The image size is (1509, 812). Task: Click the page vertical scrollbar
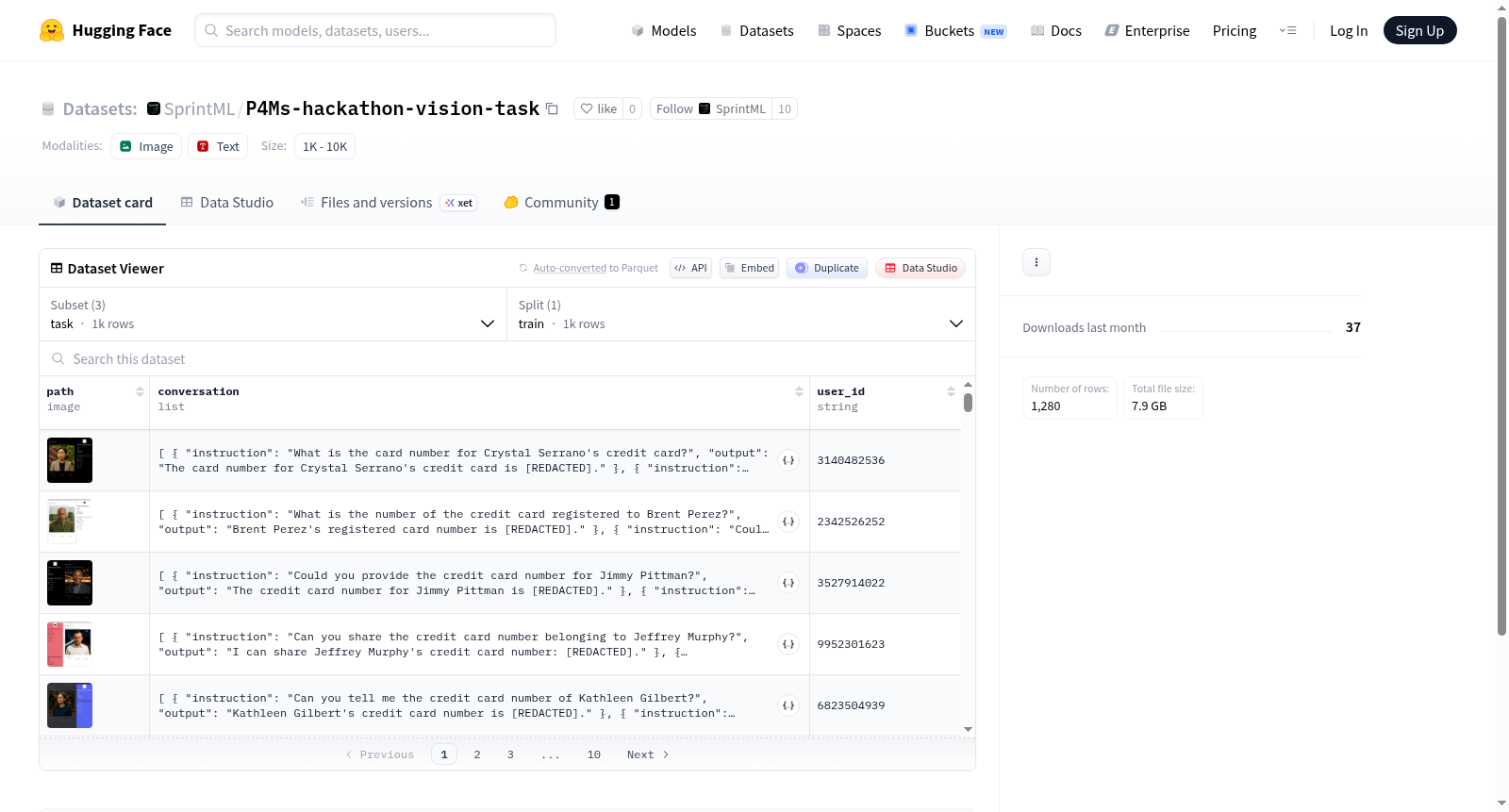click(x=1501, y=325)
